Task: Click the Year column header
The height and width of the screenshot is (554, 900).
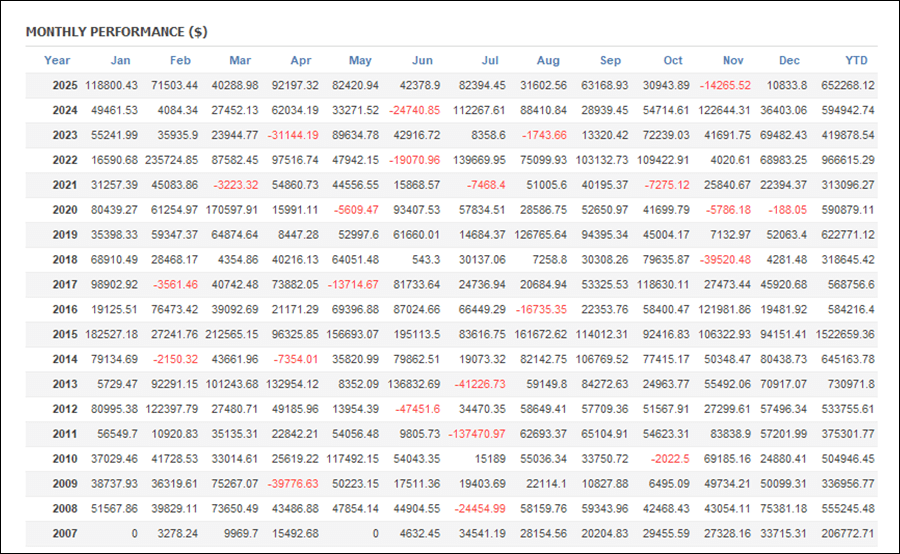Action: (x=57, y=60)
